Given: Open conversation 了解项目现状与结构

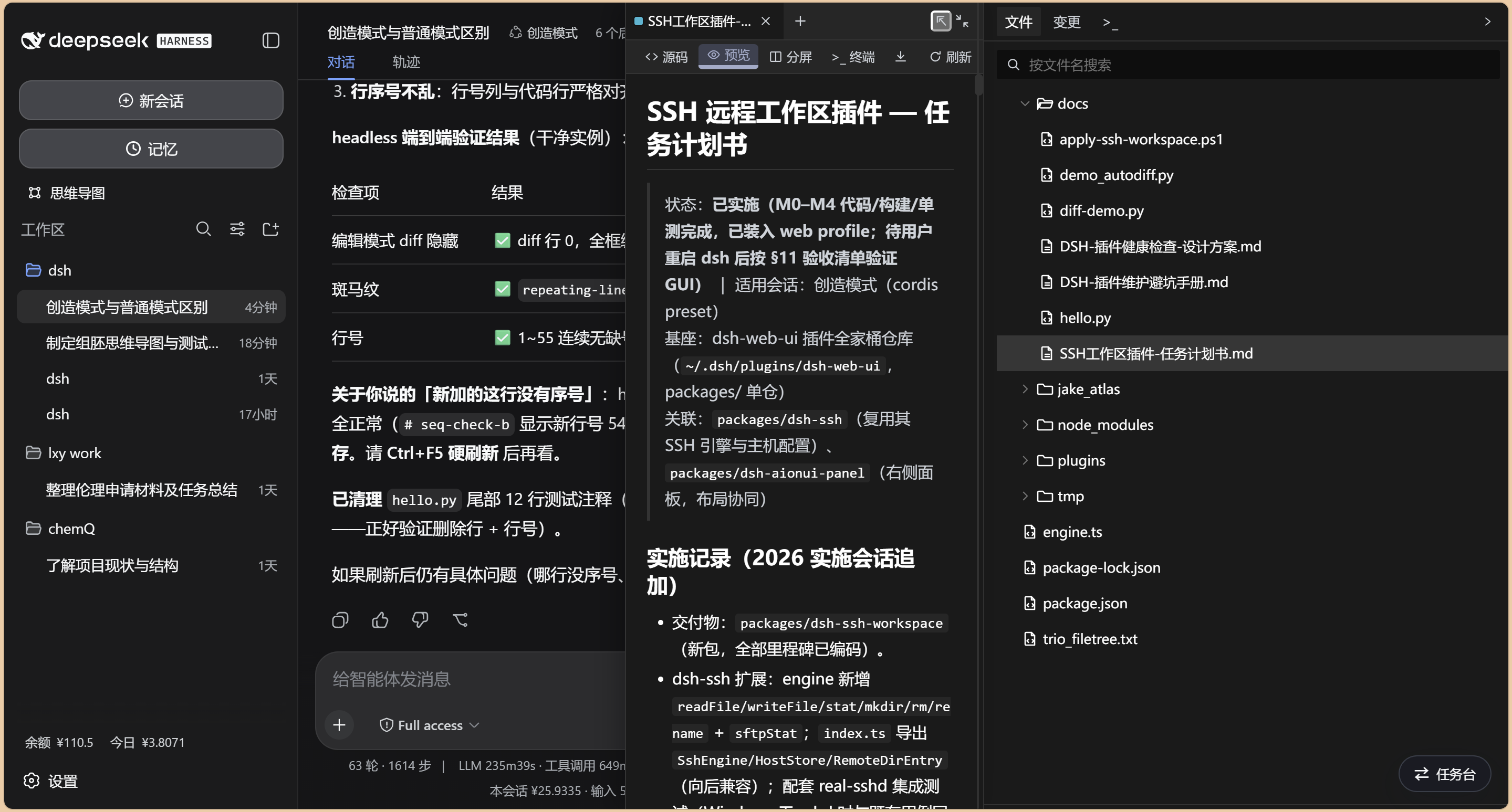Looking at the screenshot, I should [151, 566].
